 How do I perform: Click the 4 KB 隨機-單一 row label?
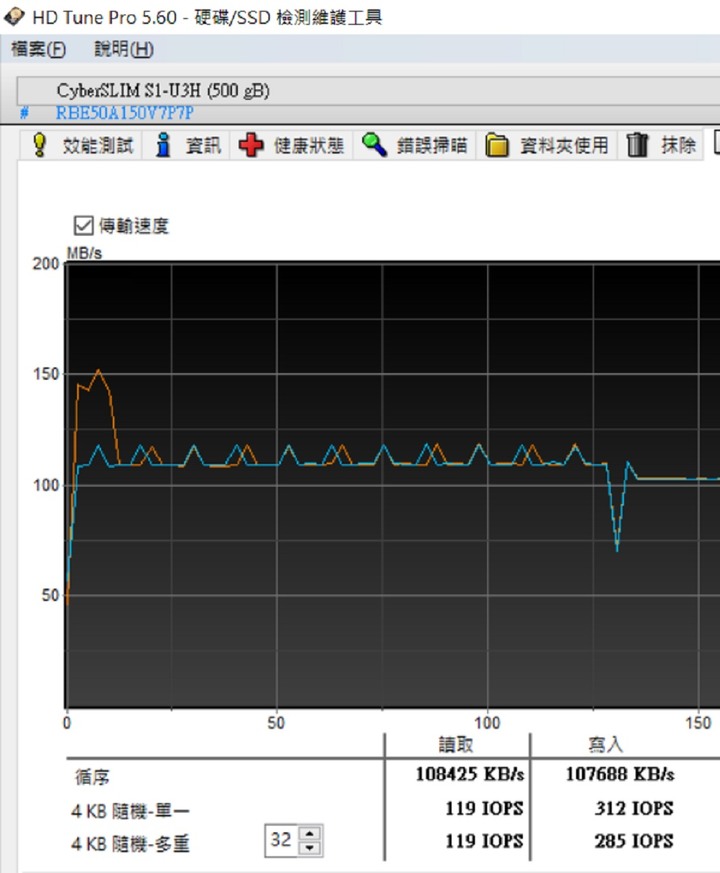coord(130,811)
